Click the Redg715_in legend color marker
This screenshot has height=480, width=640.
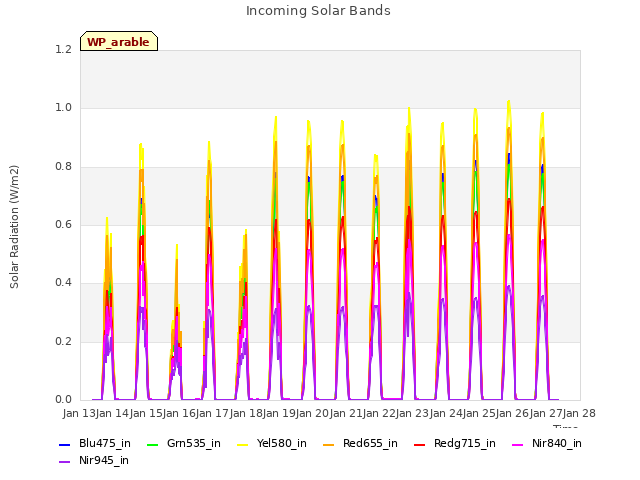click(420, 444)
